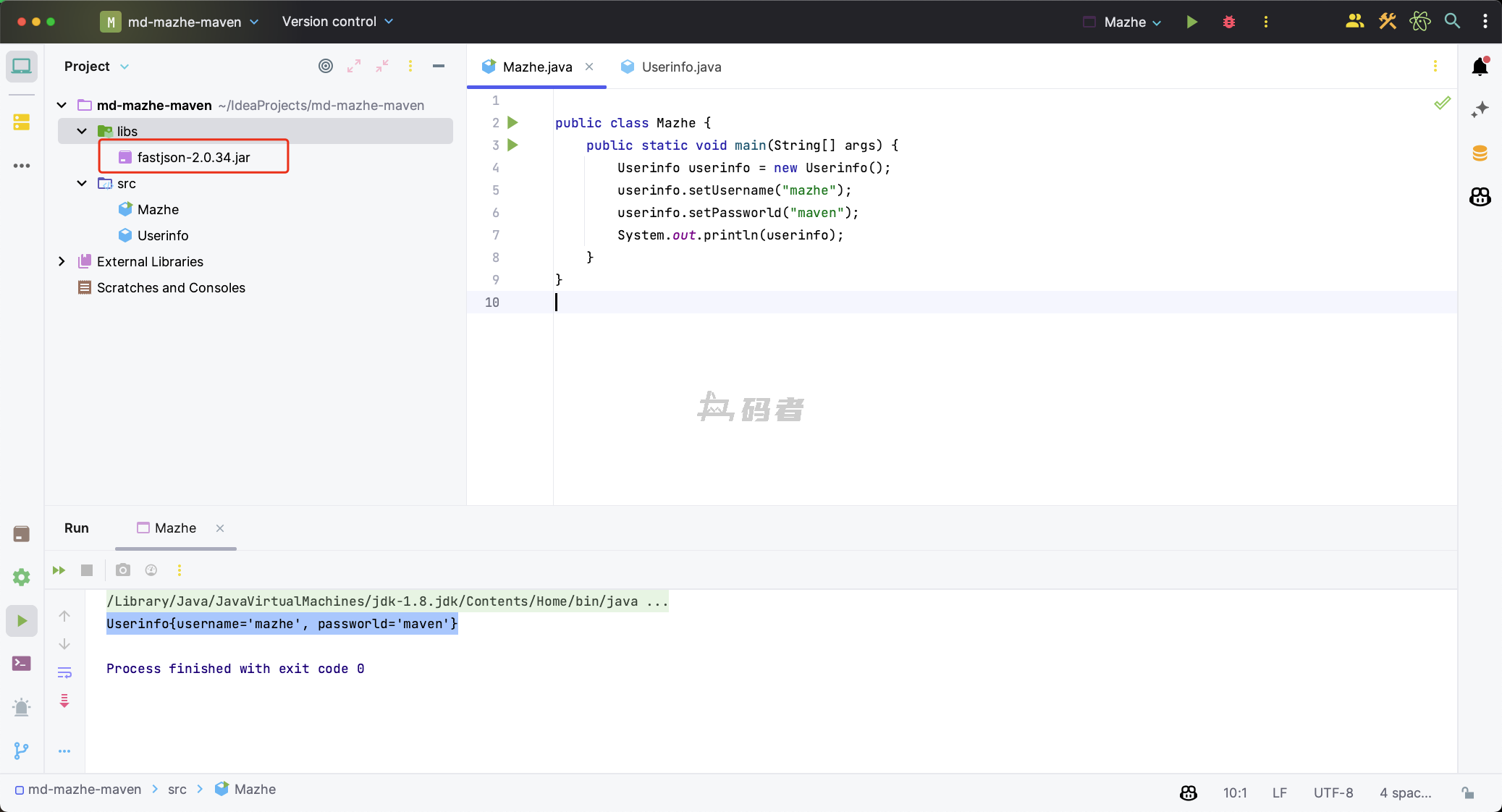Open the Version control menu
Screen dimensions: 1502x812
[337, 22]
